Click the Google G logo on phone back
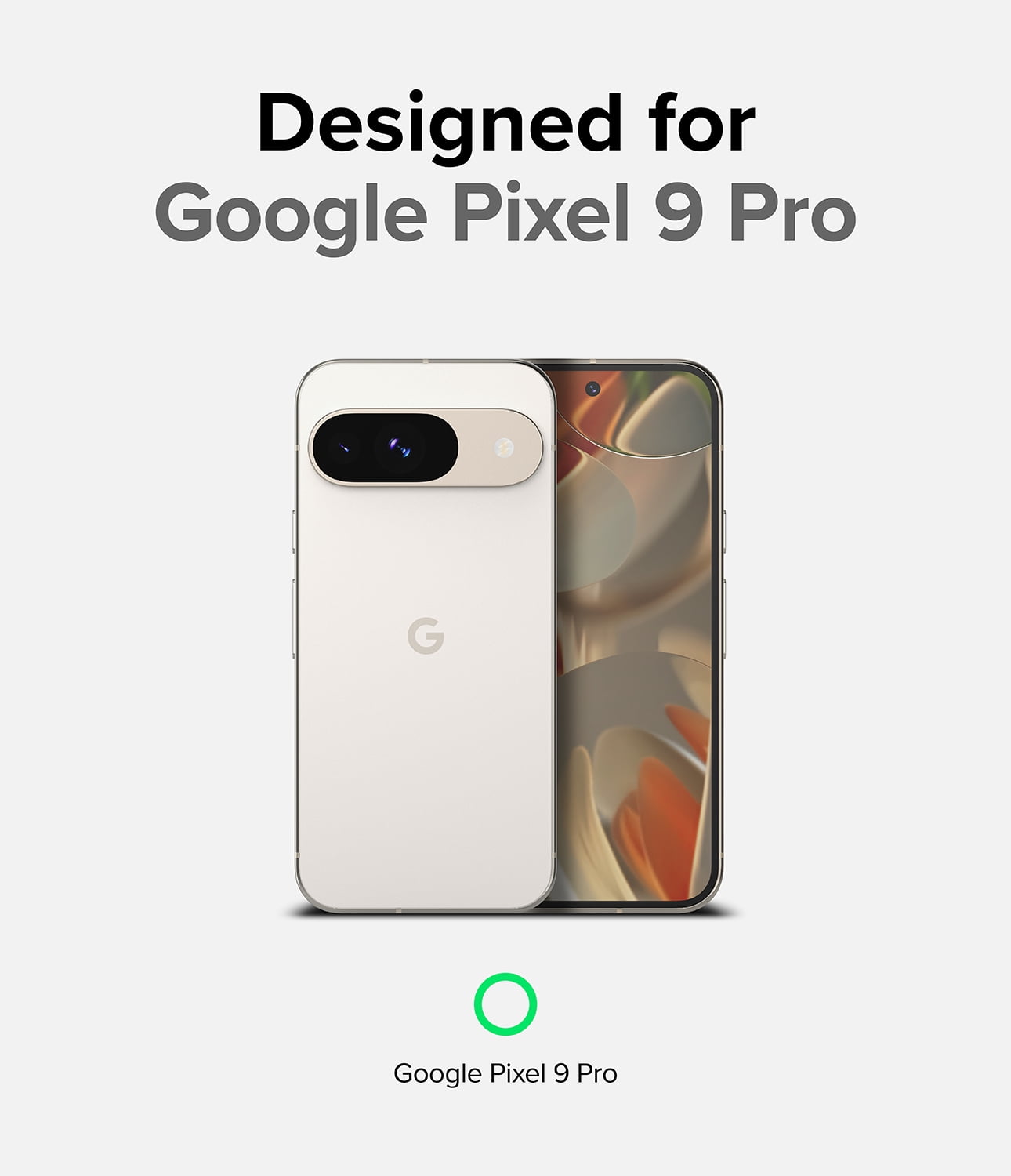Image resolution: width=1011 pixels, height=1176 pixels. 426,635
